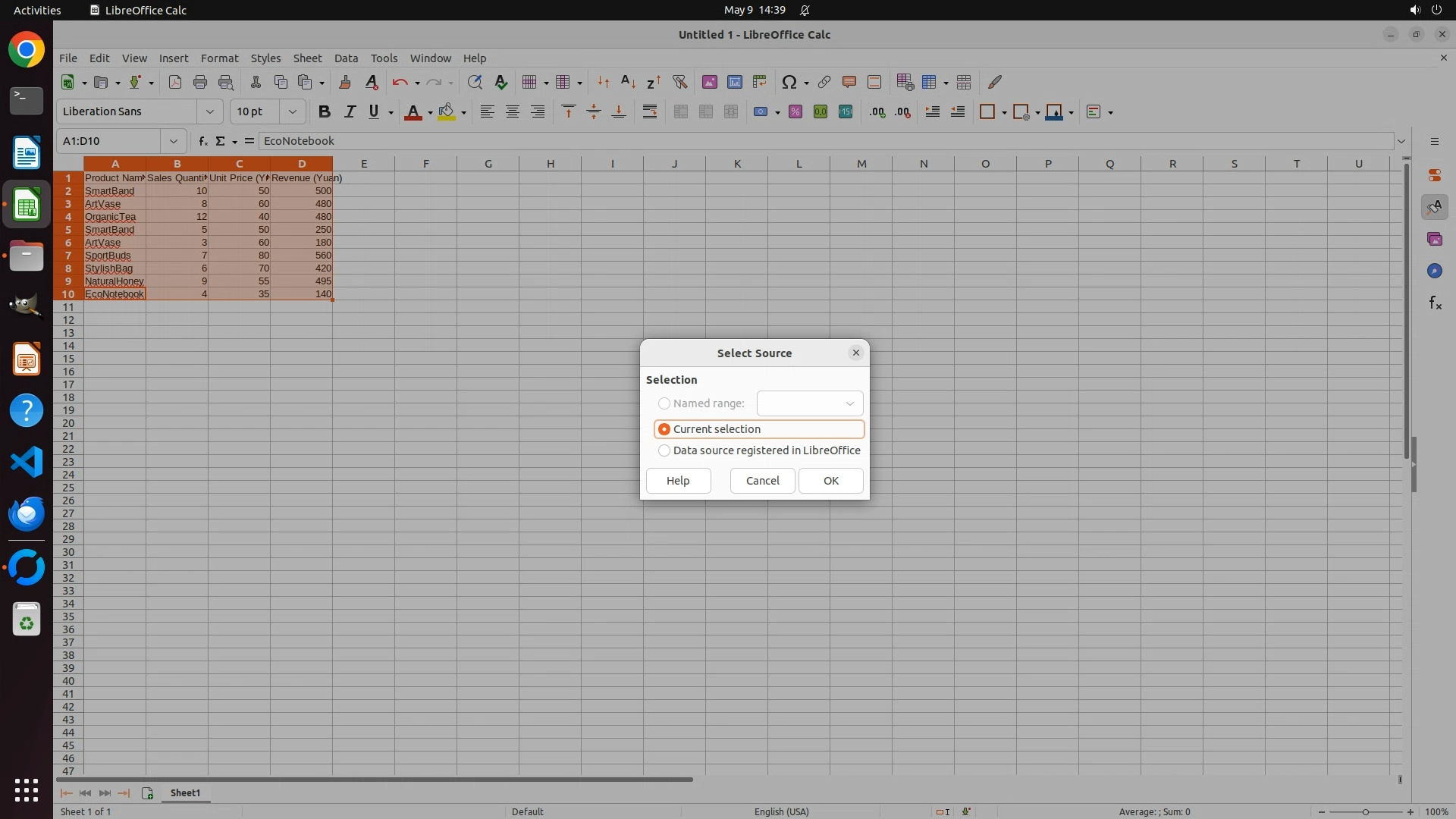1456x819 pixels.
Task: Select the Current selection radio button
Action: click(664, 429)
